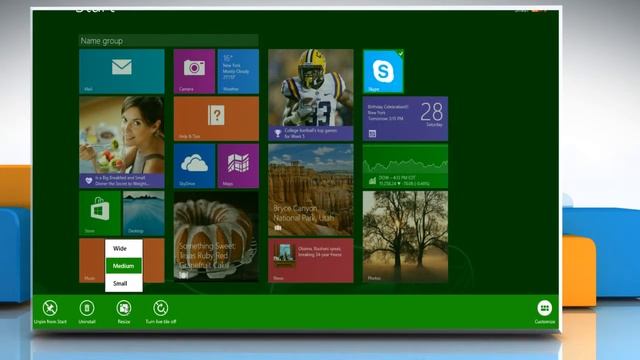Select the Food & Drink cake tile
This screenshot has height=360, width=640.
coord(216,237)
